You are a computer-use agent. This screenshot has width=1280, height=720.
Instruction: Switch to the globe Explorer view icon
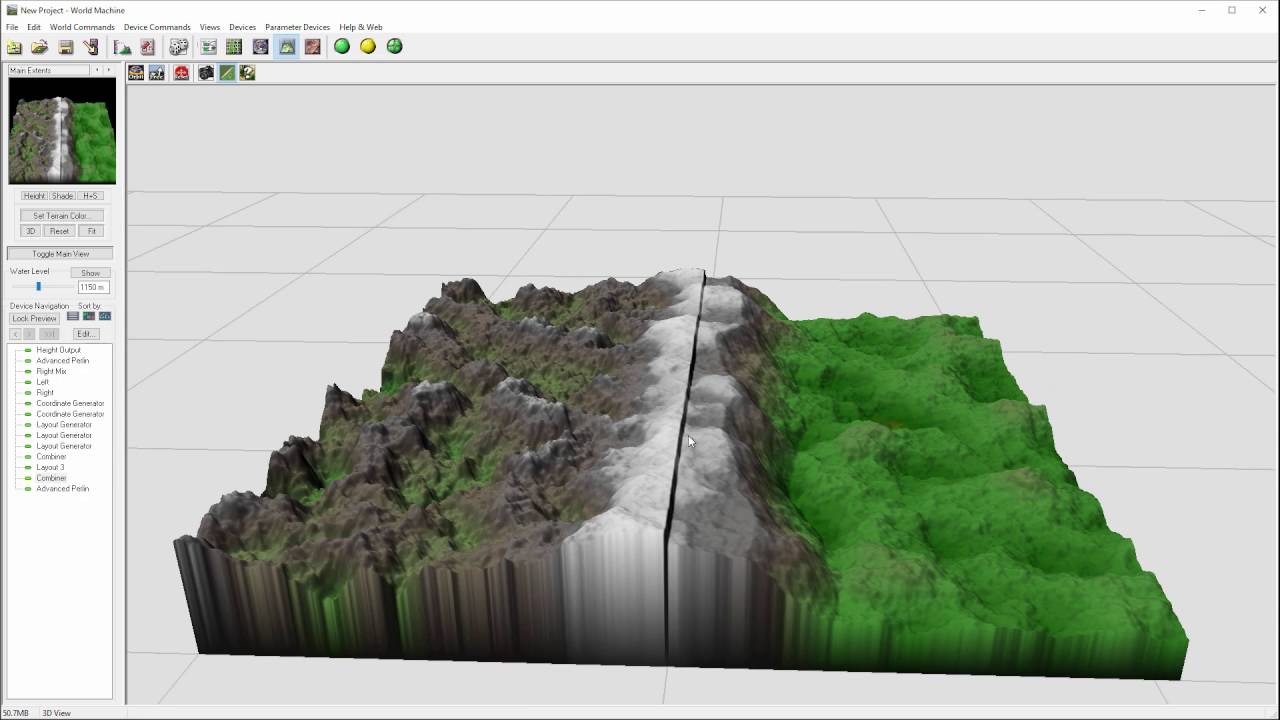tap(260, 47)
